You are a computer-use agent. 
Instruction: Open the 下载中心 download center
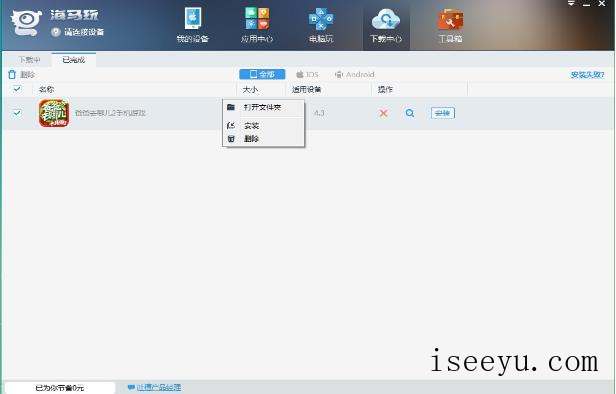(x=386, y=25)
